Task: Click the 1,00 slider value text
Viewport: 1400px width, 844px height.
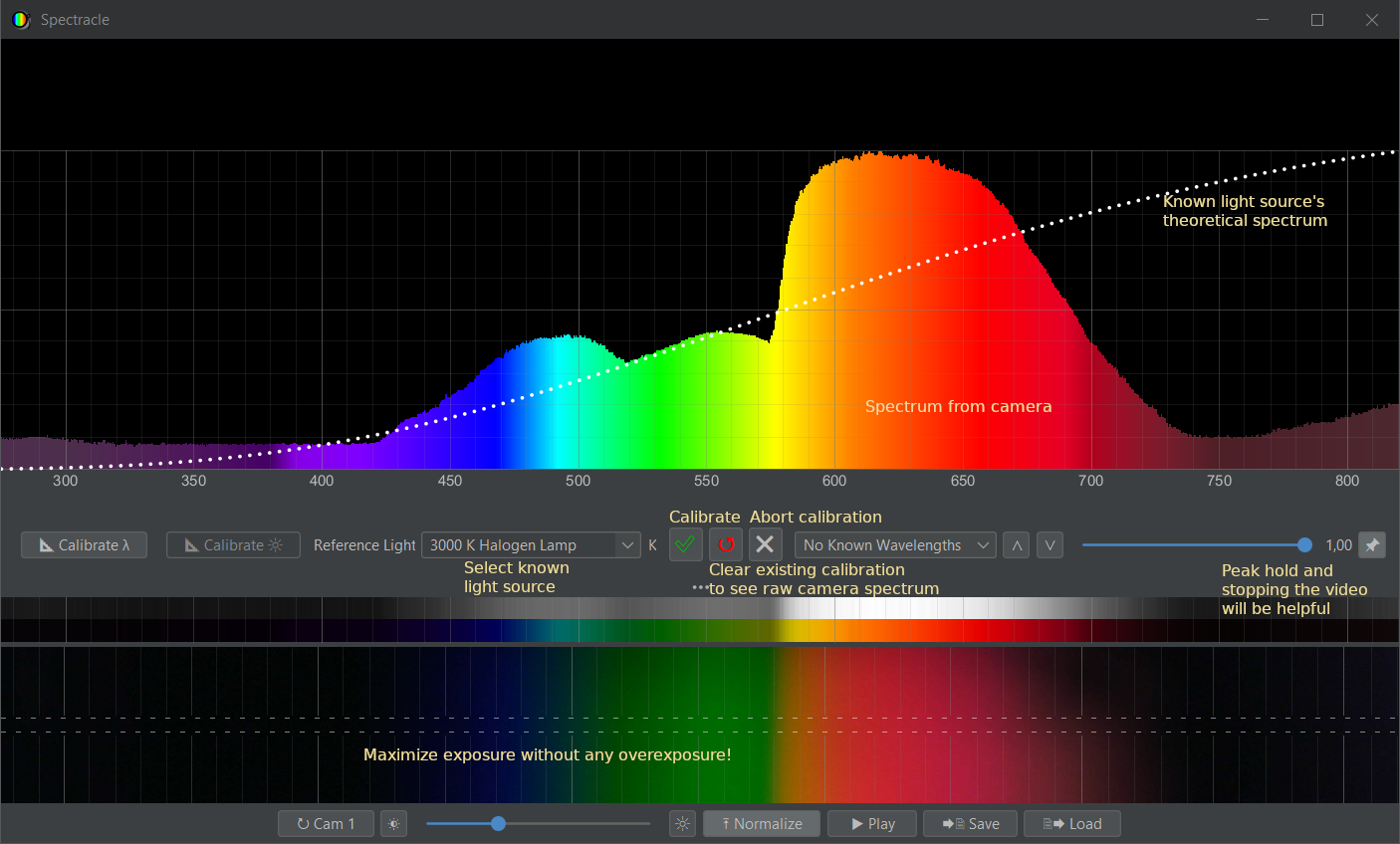Action: coord(1338,545)
